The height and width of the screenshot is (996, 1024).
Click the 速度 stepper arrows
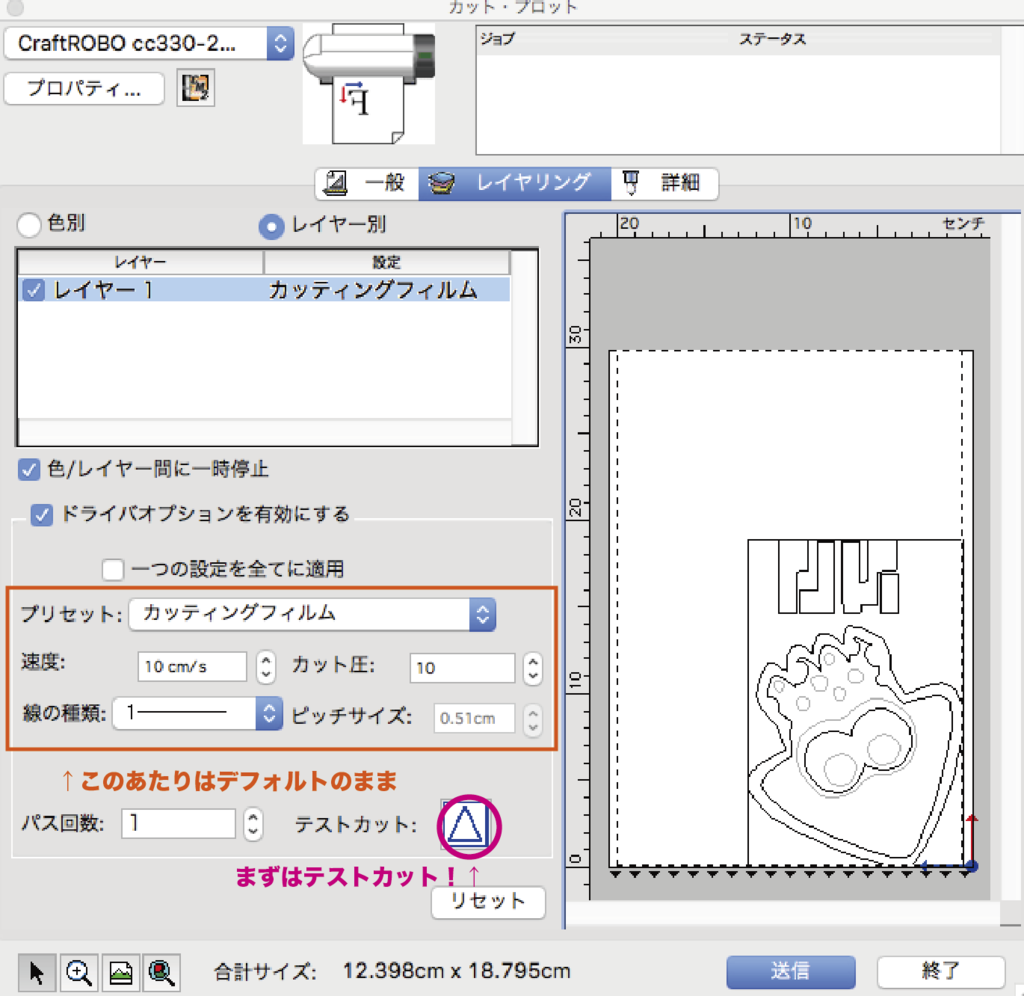click(x=266, y=667)
